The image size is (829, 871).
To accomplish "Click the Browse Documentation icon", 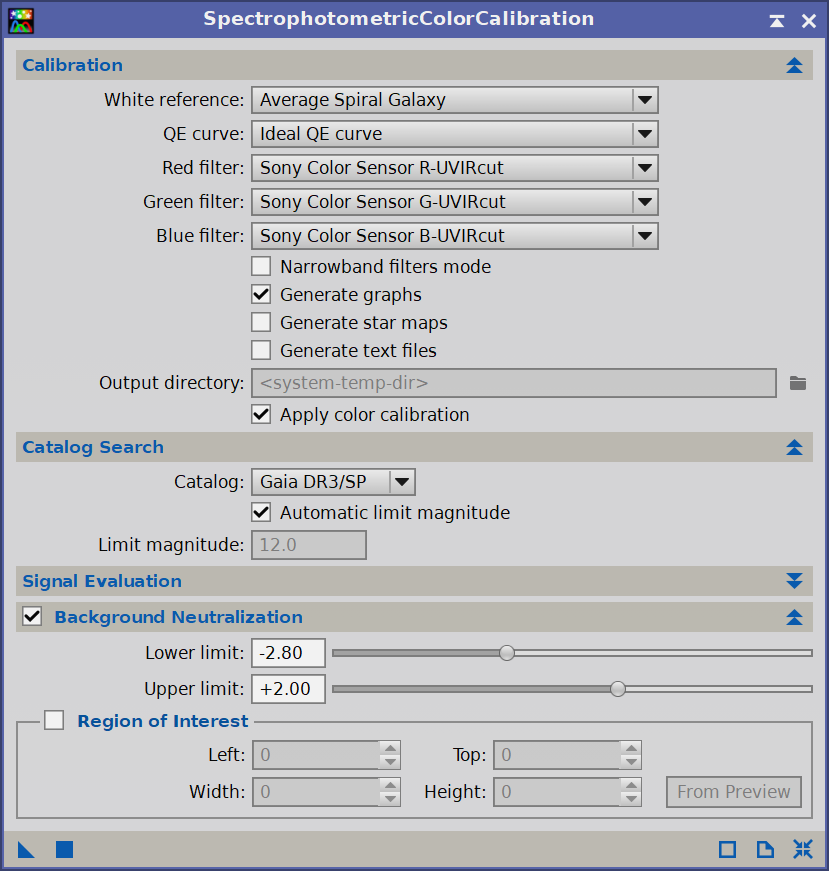I will coord(765,849).
